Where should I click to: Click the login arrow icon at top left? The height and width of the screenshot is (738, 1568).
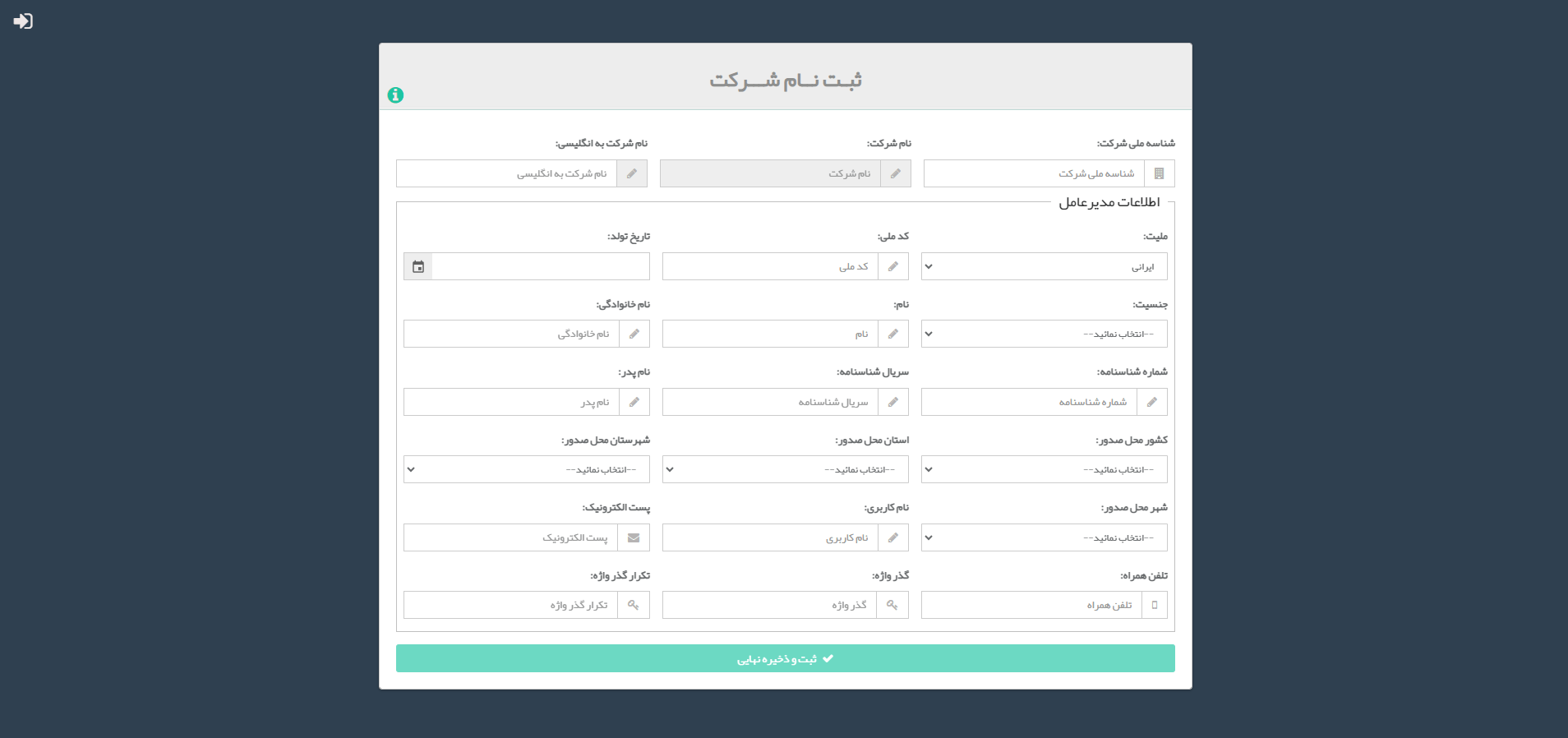(x=25, y=21)
